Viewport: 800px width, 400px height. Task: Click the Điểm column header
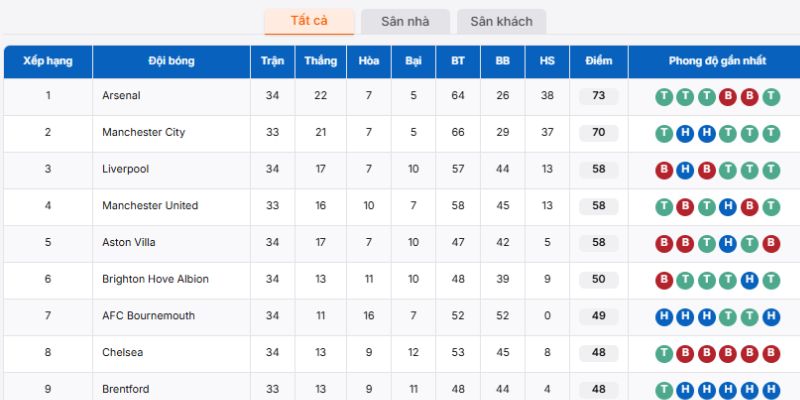pos(599,61)
